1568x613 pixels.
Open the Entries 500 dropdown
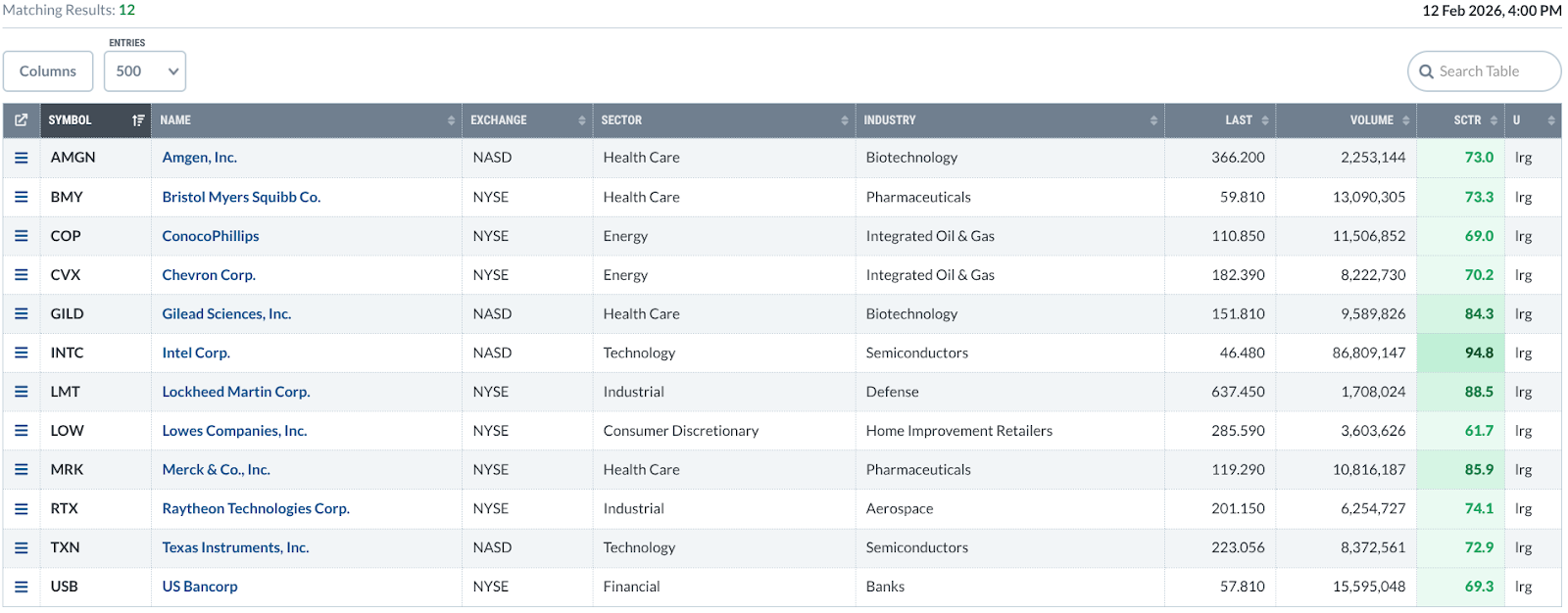click(145, 71)
